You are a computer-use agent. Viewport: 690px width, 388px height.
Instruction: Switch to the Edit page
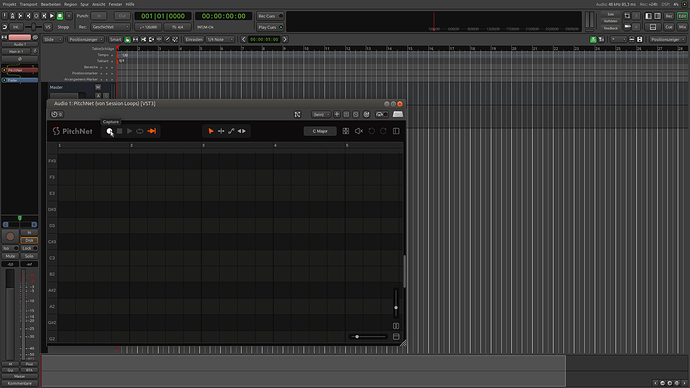coord(682,16)
